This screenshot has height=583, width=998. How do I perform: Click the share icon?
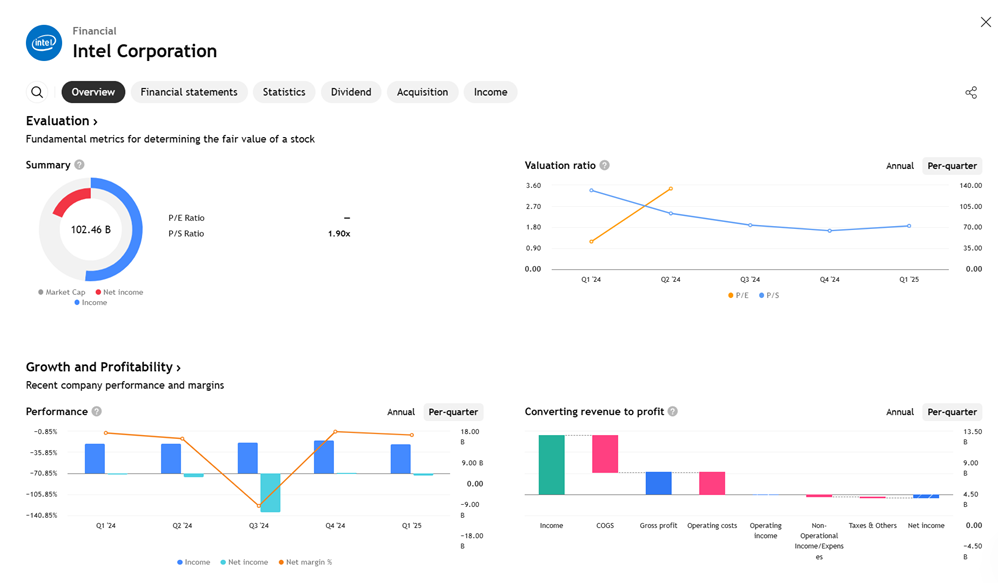click(971, 93)
